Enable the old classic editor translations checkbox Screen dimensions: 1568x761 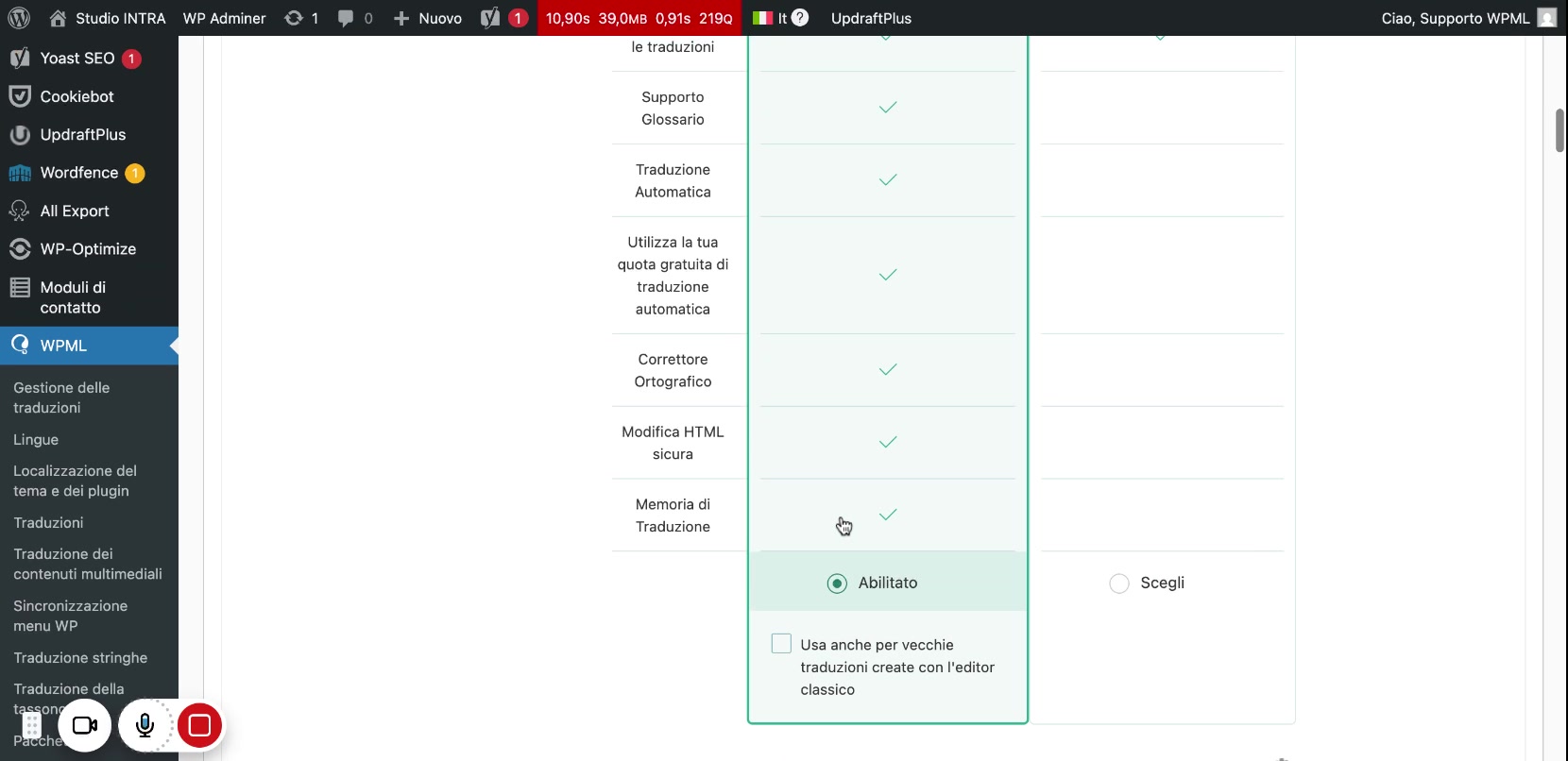click(x=781, y=644)
